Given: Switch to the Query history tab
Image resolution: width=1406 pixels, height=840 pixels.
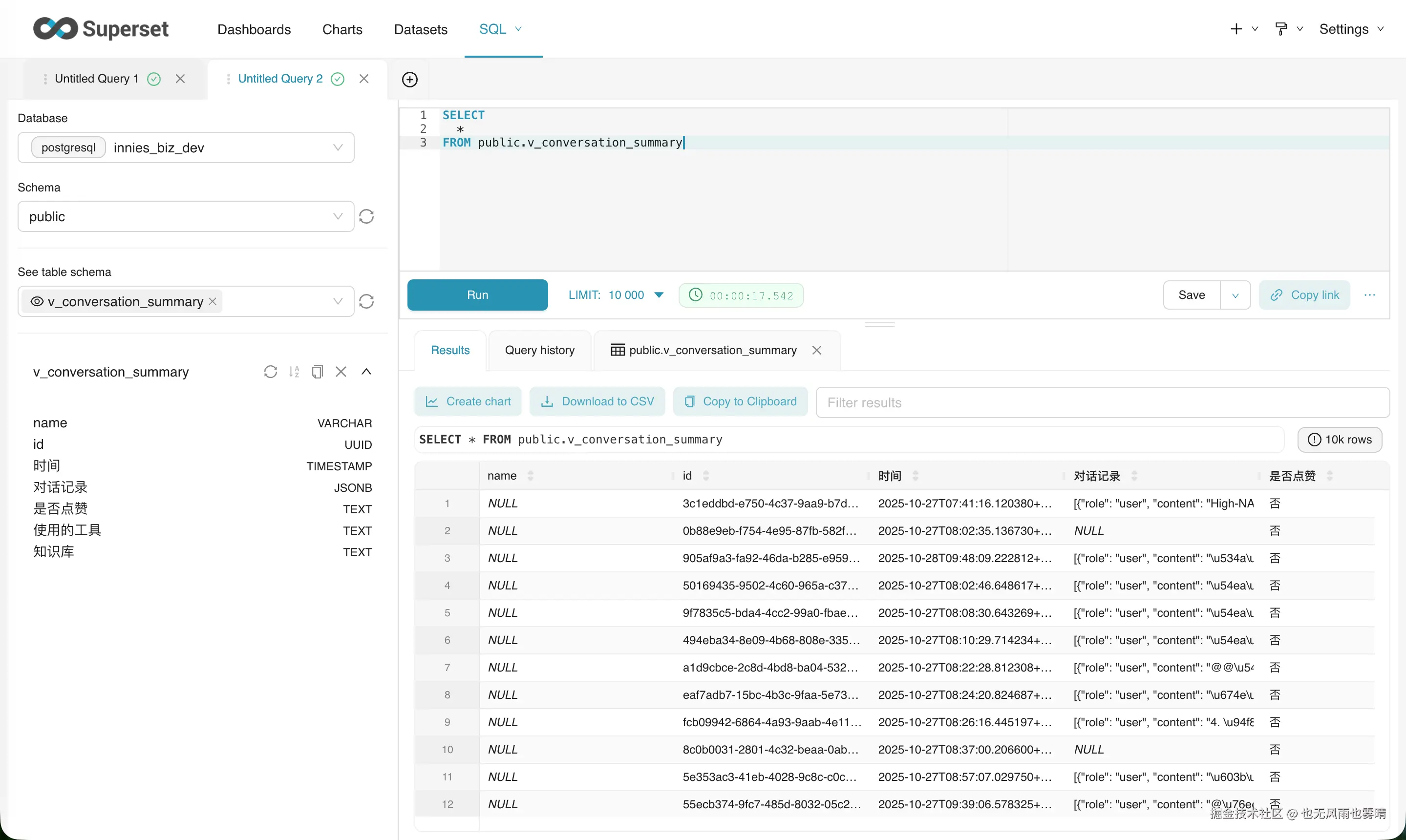Looking at the screenshot, I should pos(539,350).
